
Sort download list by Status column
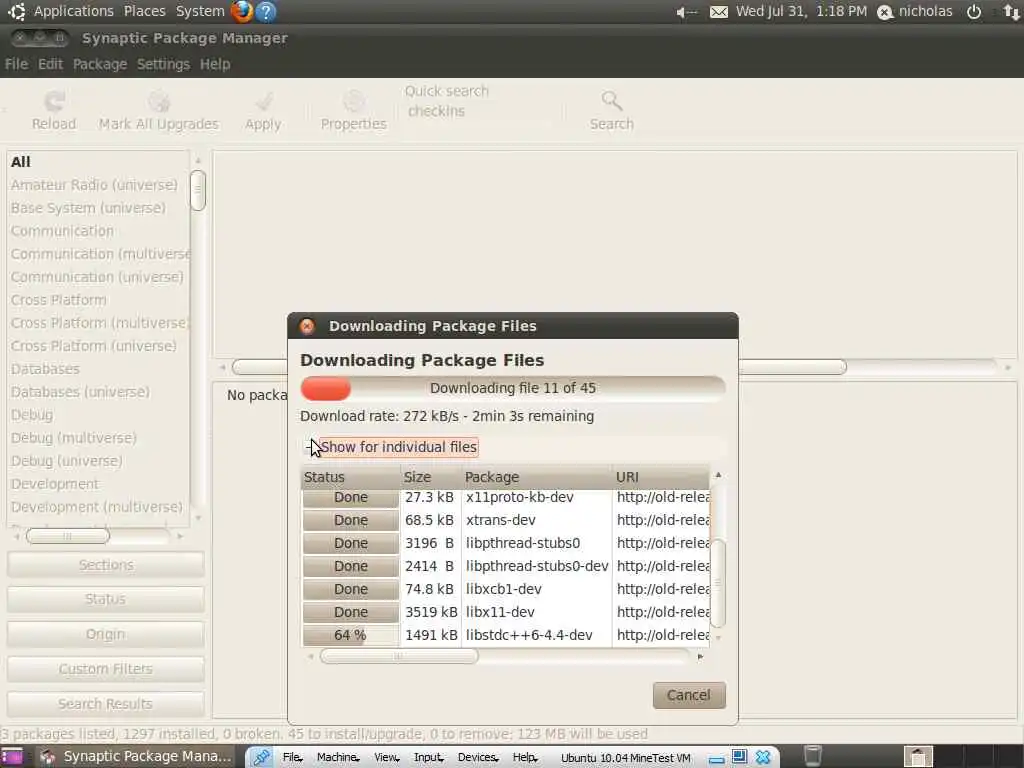(351, 477)
